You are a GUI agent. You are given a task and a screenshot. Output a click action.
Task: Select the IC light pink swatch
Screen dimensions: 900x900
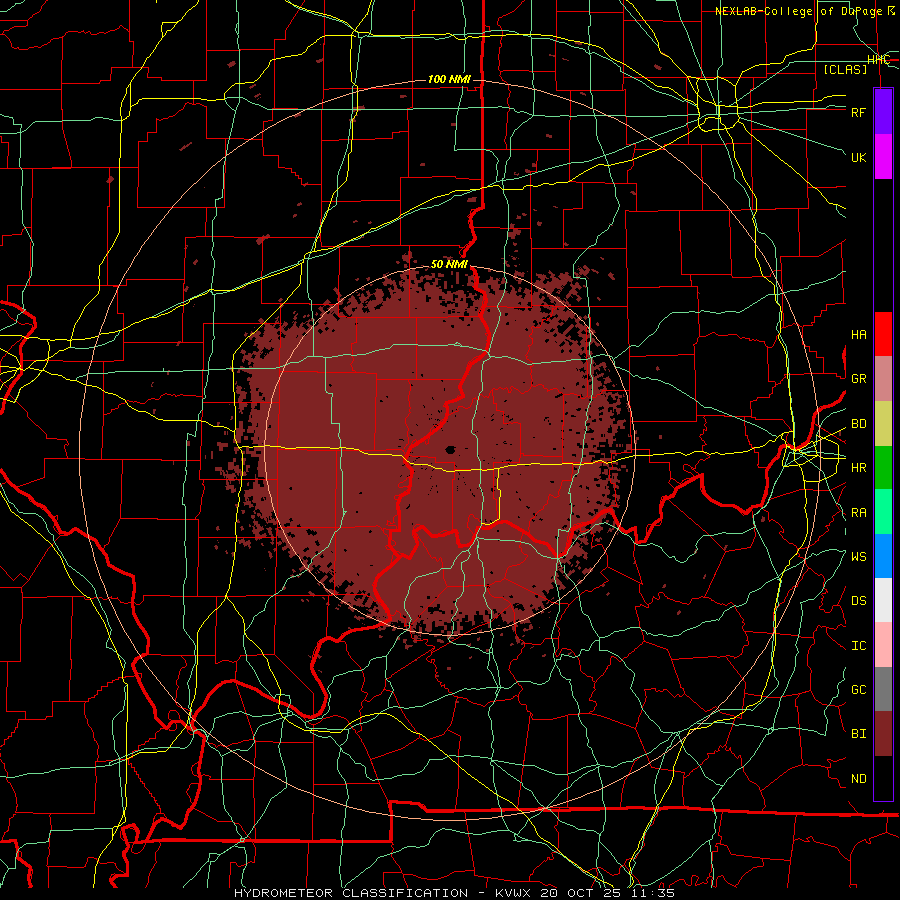click(883, 645)
